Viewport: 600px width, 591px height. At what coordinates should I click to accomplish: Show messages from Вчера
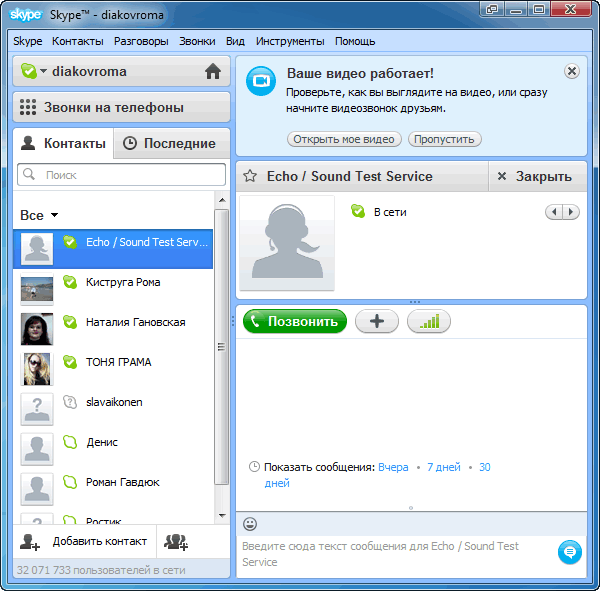[393, 467]
